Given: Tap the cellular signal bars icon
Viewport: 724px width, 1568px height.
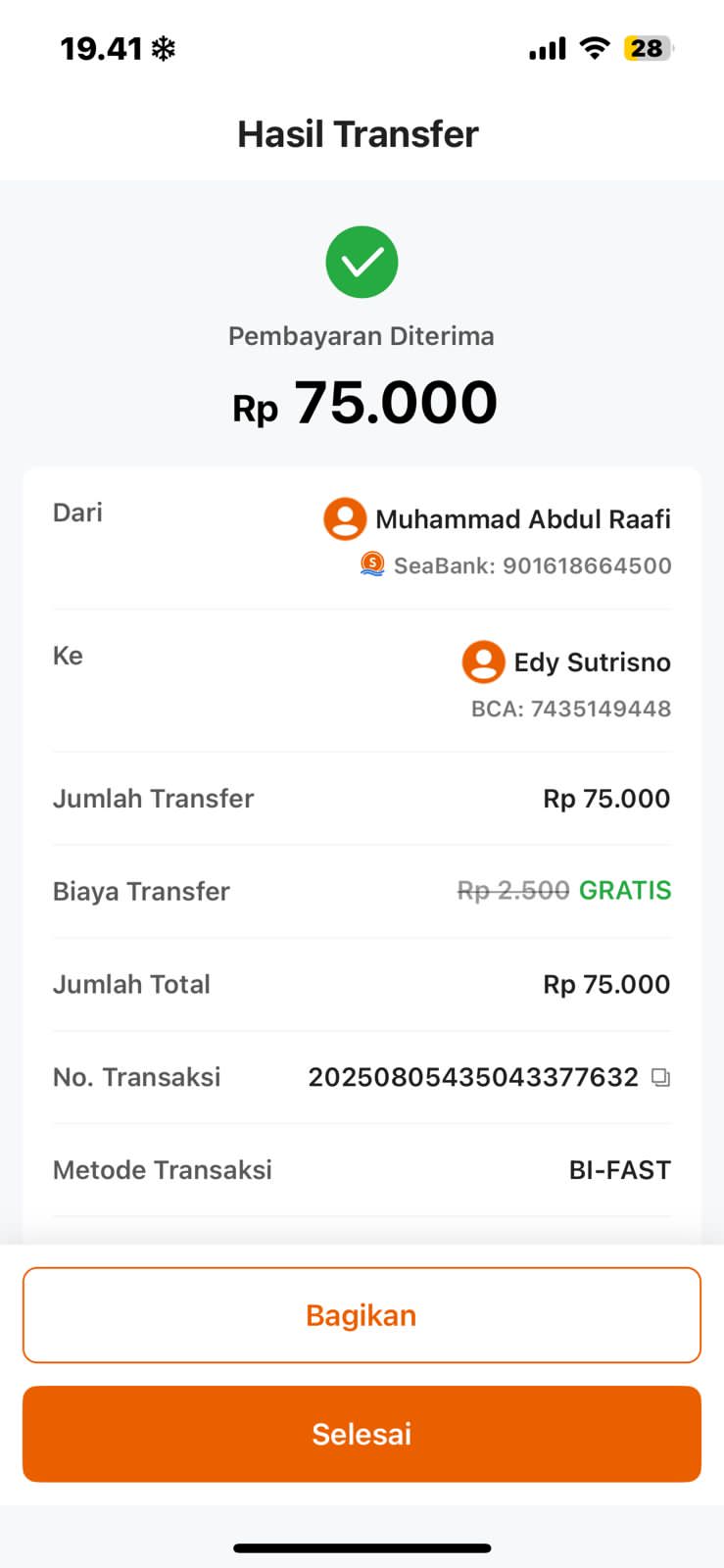Looking at the screenshot, I should (548, 48).
